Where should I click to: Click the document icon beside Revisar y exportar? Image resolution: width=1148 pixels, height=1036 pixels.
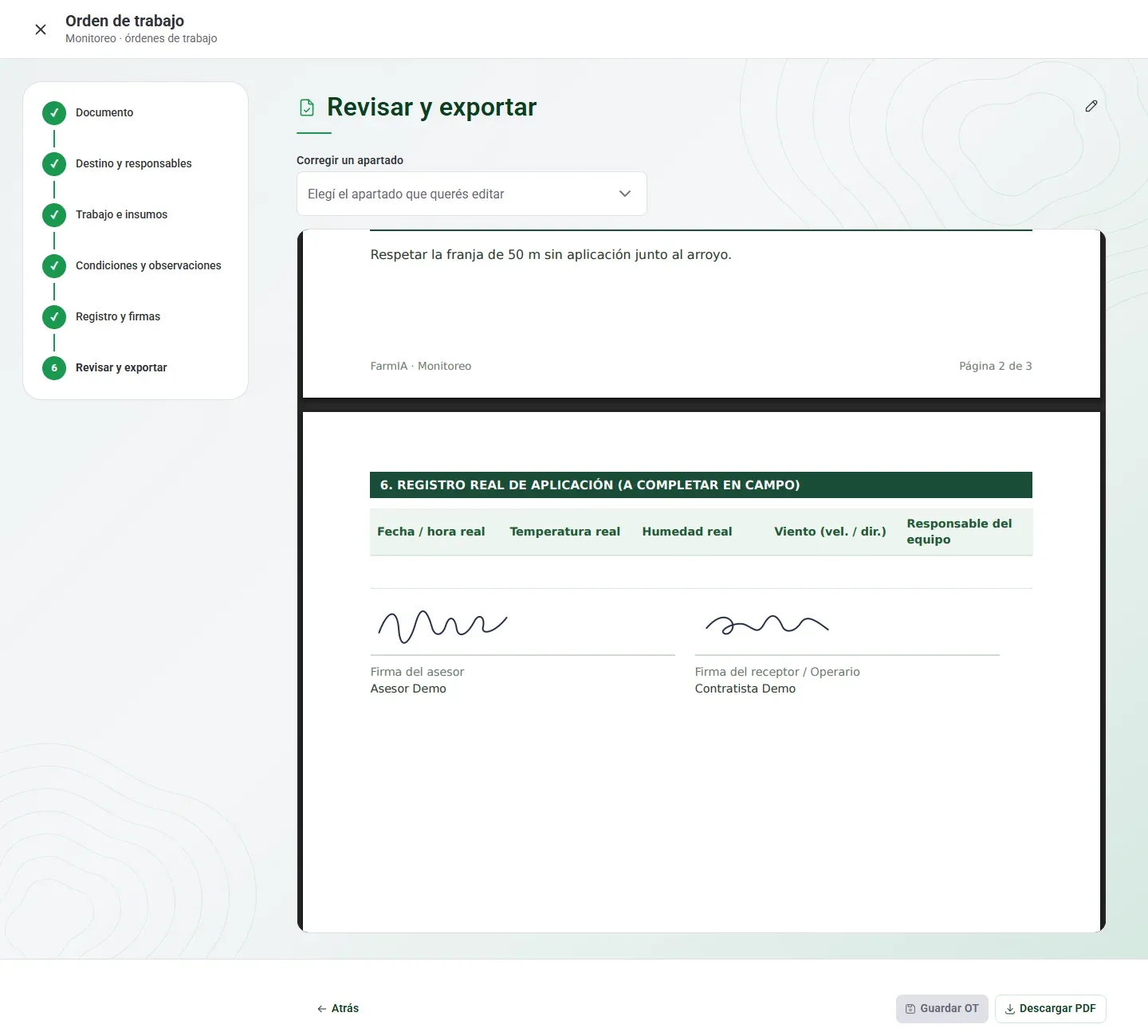306,108
